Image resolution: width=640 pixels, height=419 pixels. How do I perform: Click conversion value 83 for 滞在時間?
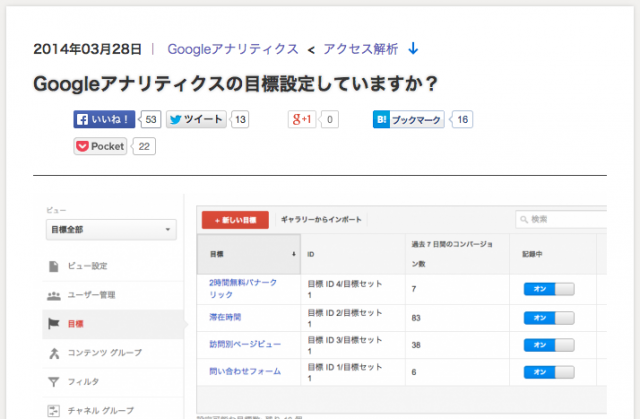[x=416, y=318]
